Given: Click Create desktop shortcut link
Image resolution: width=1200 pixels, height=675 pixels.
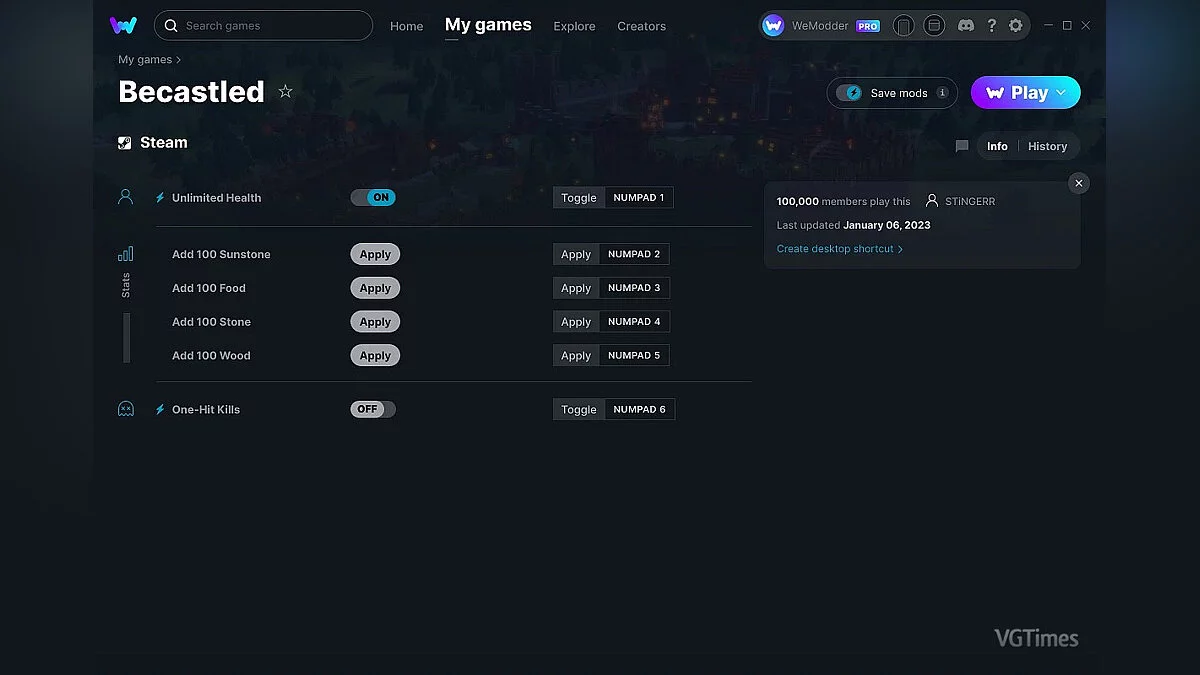Looking at the screenshot, I should (x=835, y=249).
